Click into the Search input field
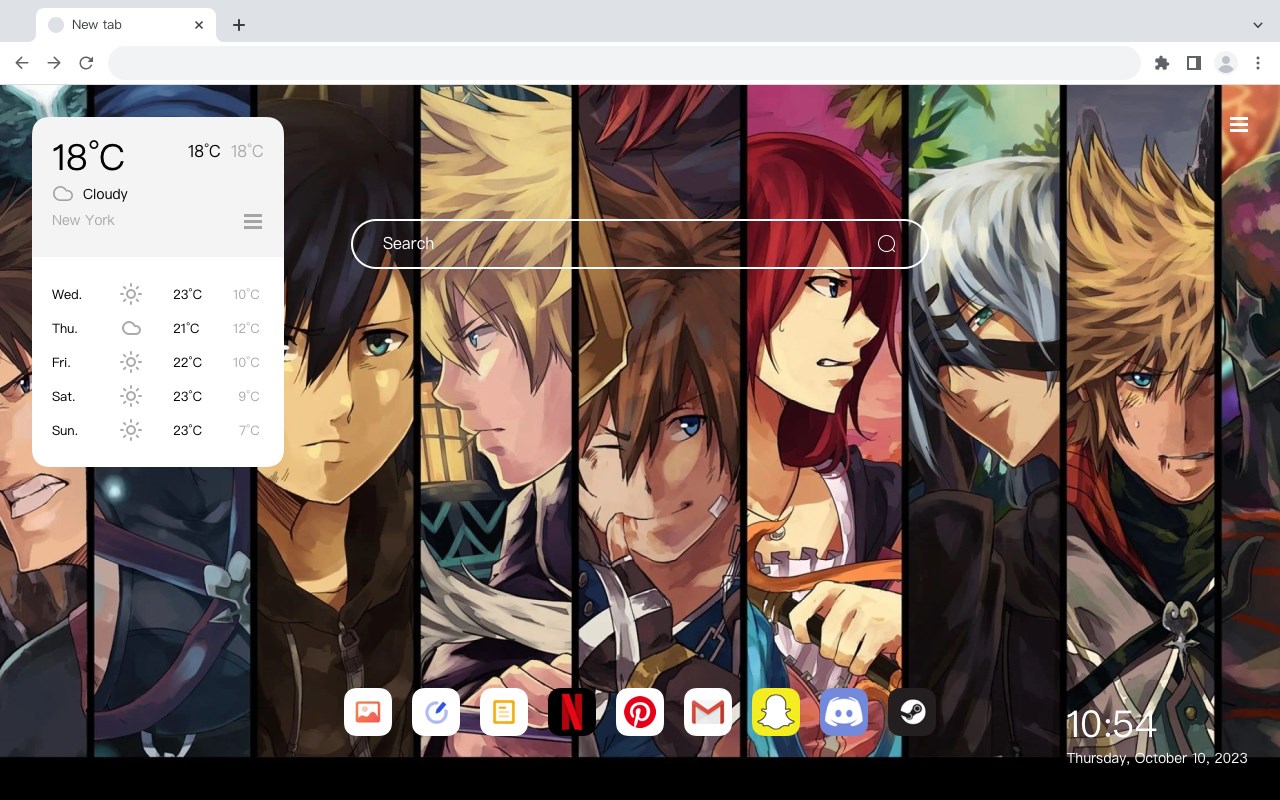 (640, 244)
